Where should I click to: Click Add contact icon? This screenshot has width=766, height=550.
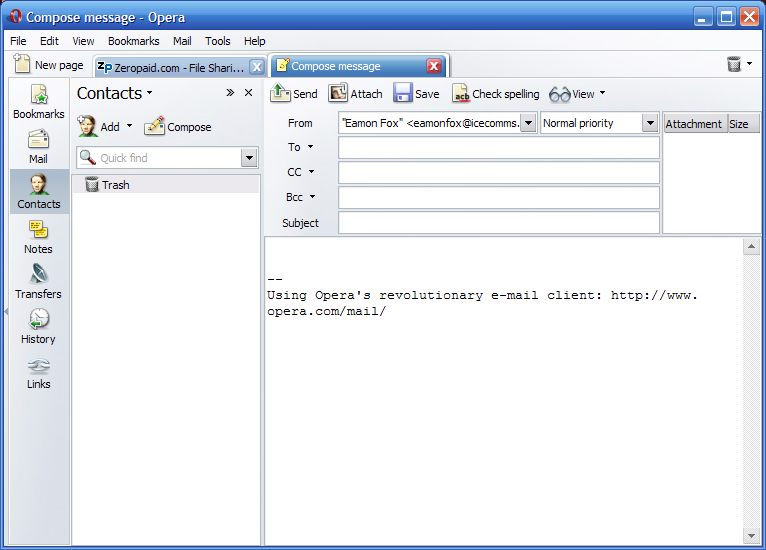point(98,127)
